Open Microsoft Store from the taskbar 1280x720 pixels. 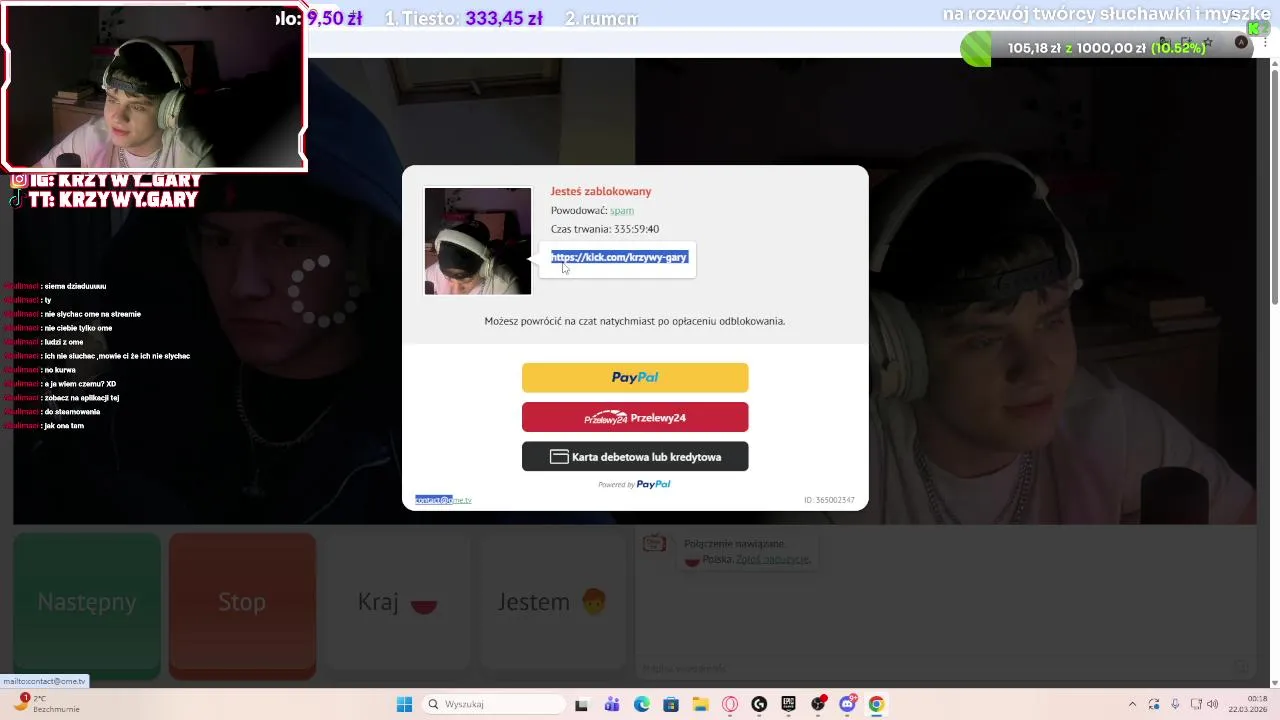click(670, 704)
